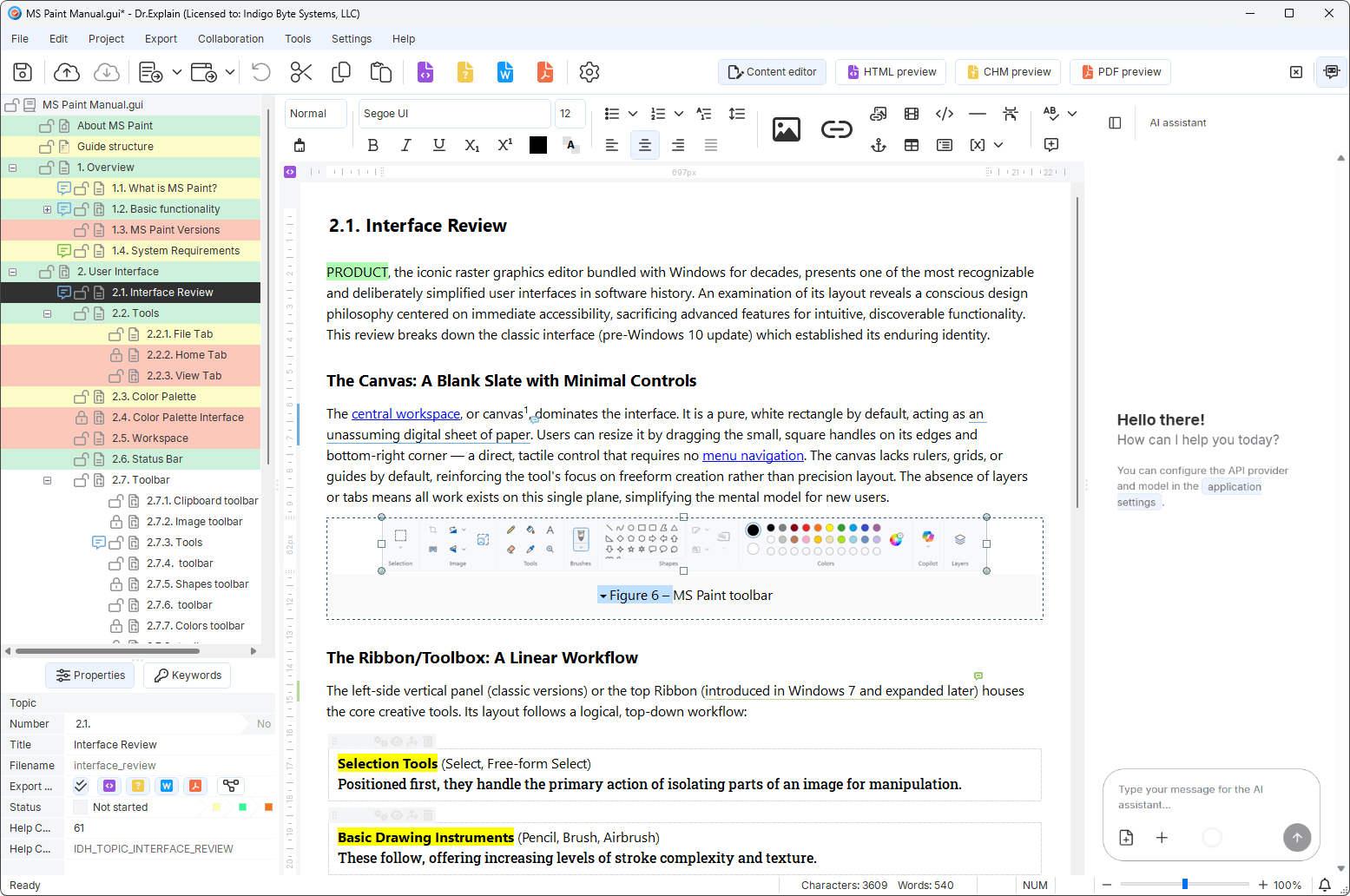Click the cloud upload icon
Viewport: 1350px width, 896px height.
[x=67, y=72]
